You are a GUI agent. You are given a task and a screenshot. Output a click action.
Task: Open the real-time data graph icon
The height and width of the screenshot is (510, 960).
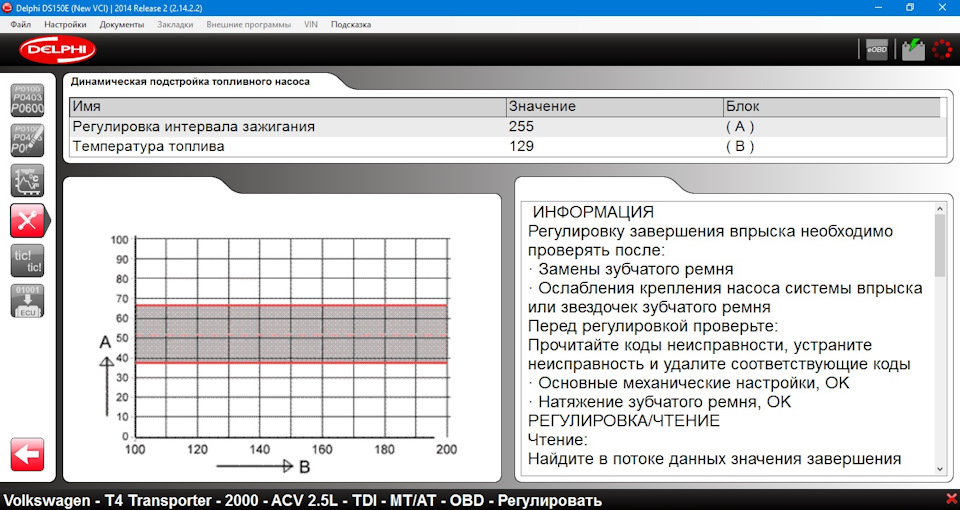pyautogui.click(x=27, y=181)
